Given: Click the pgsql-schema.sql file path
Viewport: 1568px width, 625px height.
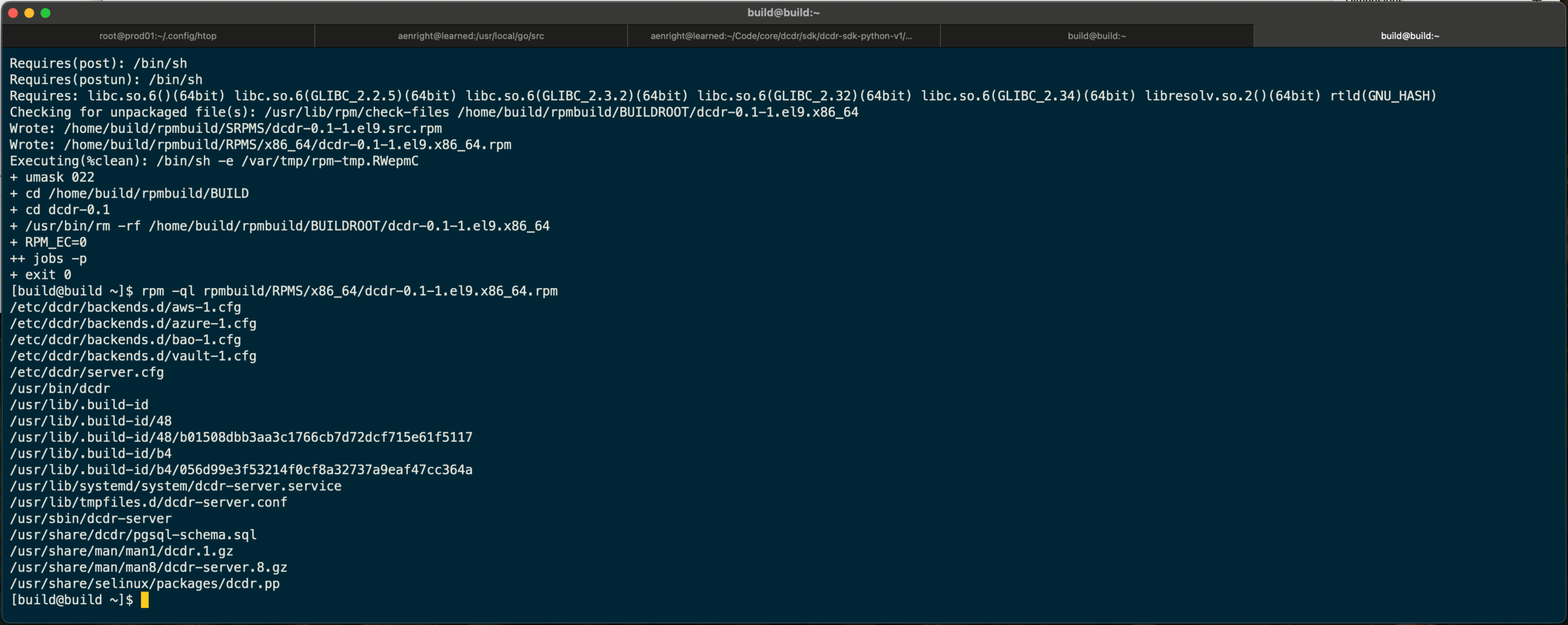Looking at the screenshot, I should click(133, 535).
